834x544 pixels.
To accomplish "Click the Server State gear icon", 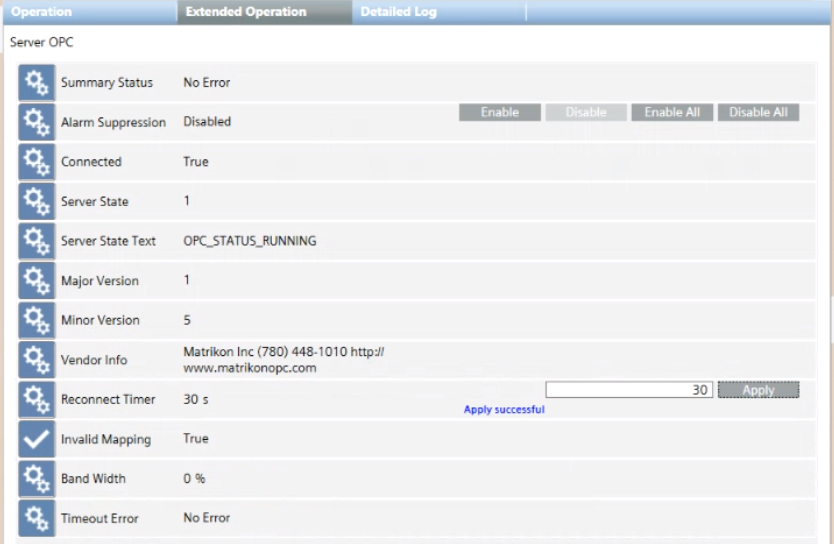I will pos(37,201).
